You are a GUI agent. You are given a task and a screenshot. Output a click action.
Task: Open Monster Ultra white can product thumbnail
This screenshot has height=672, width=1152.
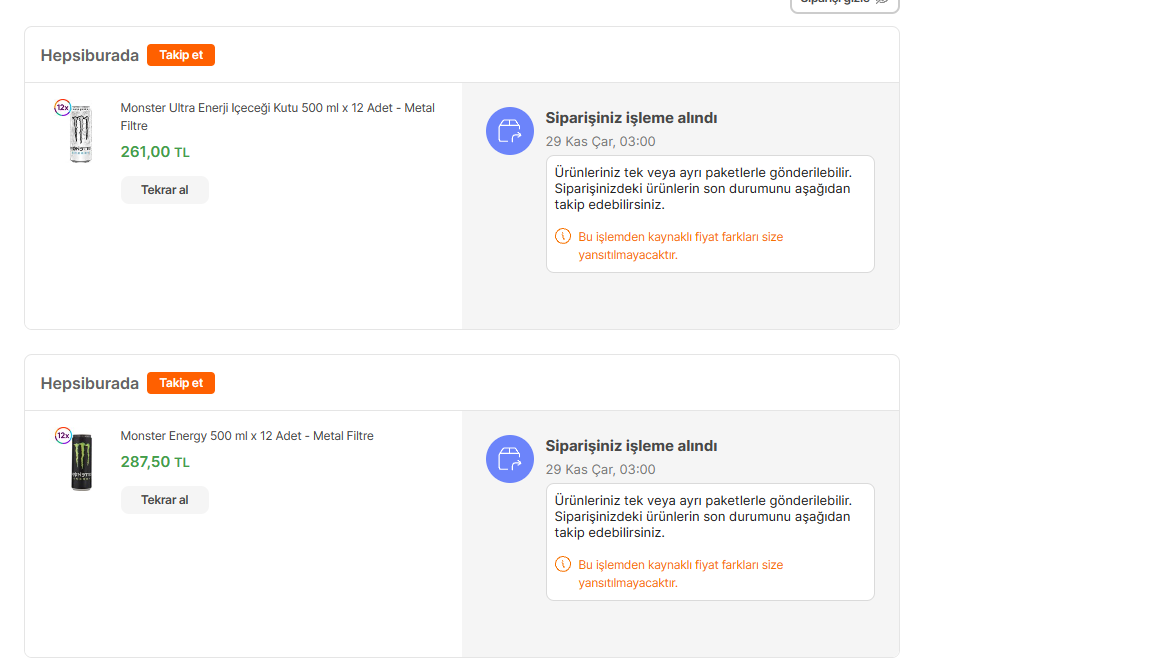[81, 133]
